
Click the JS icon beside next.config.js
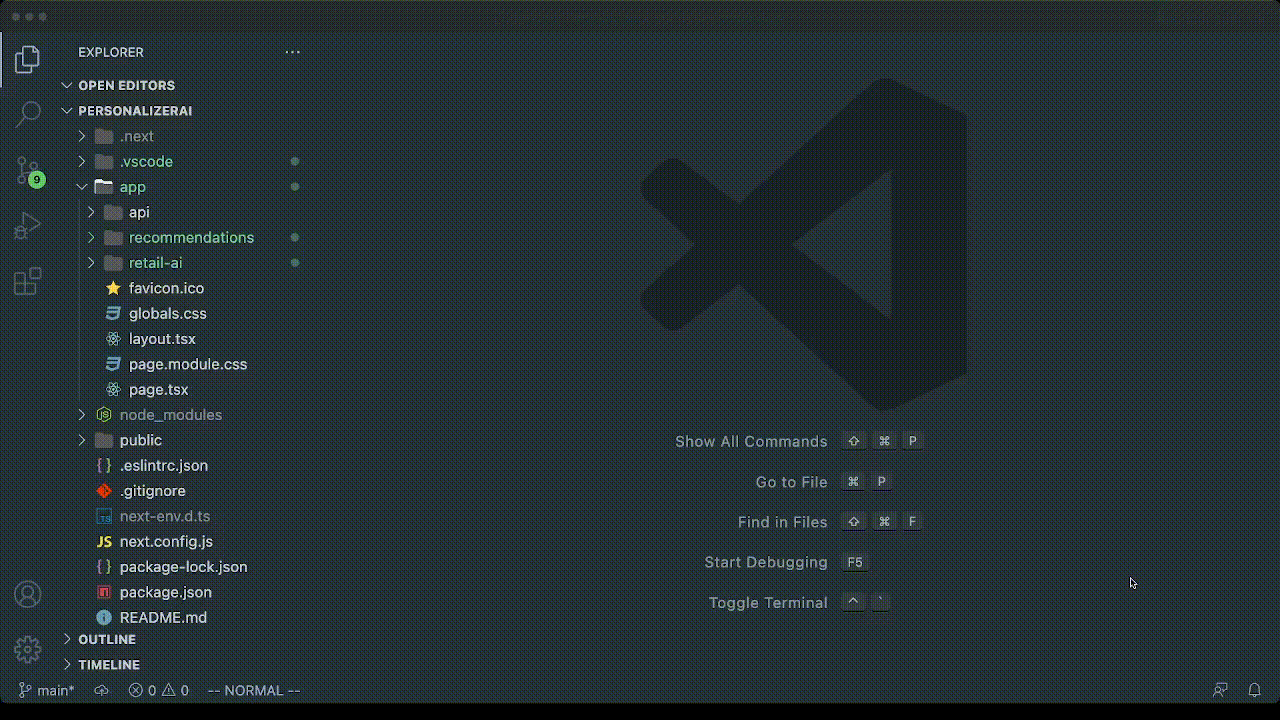pos(104,541)
